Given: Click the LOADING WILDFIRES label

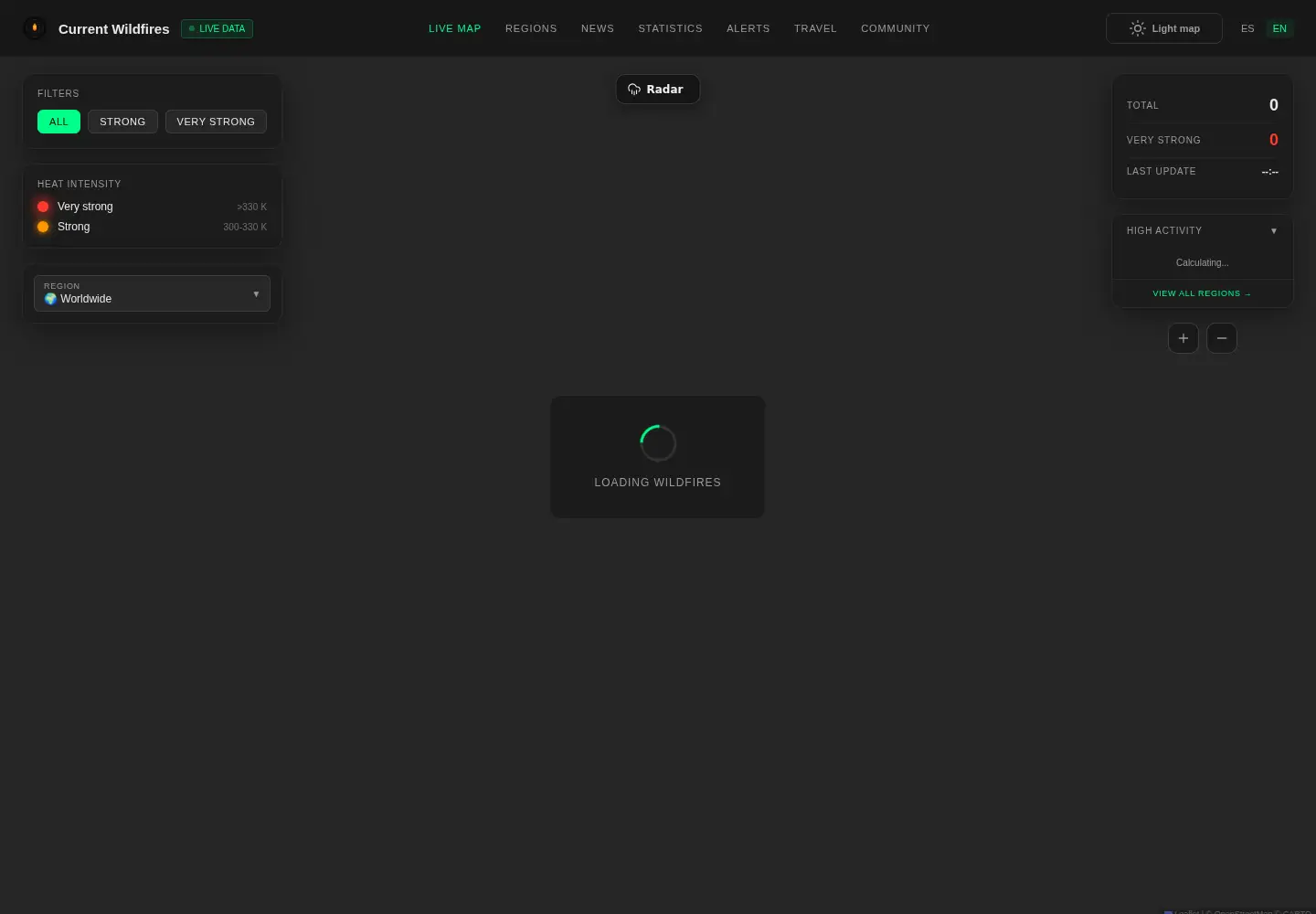Looking at the screenshot, I should pyautogui.click(x=658, y=483).
